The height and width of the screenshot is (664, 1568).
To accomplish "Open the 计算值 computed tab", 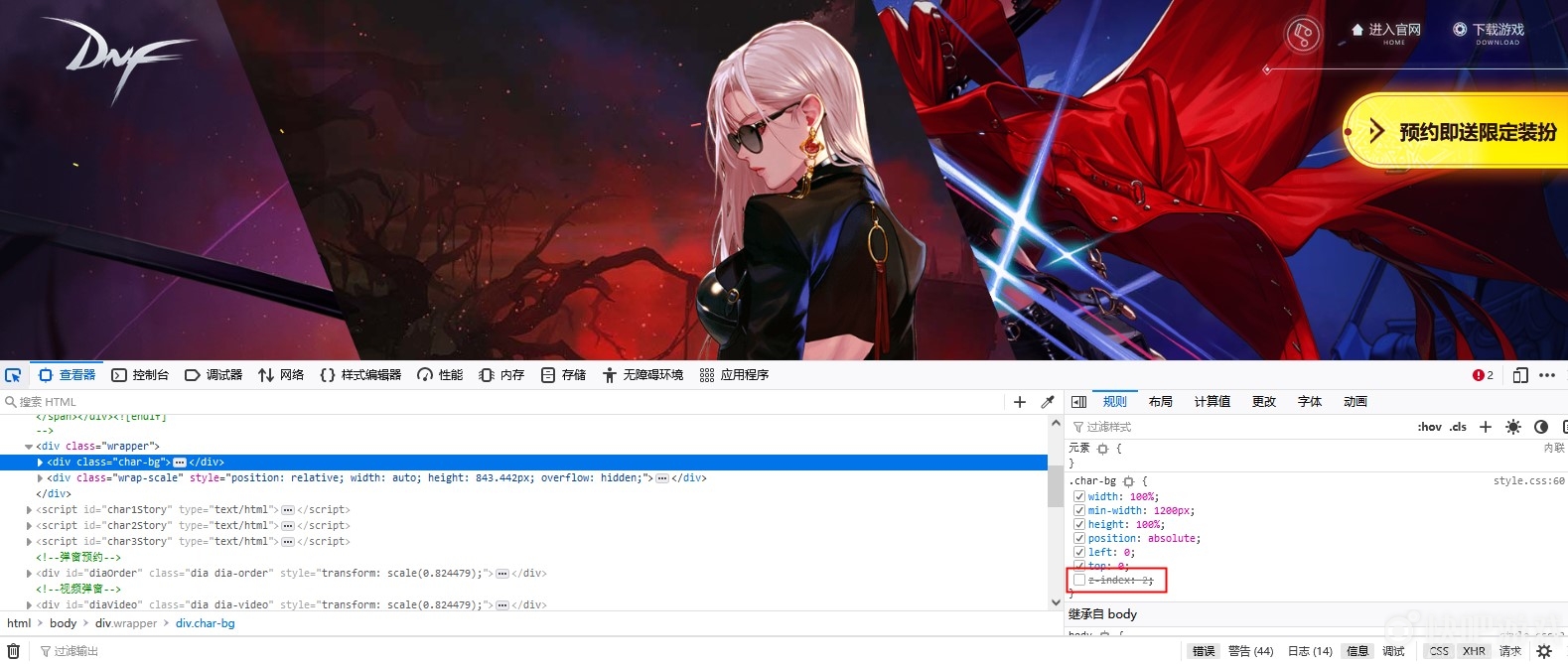I will [1212, 402].
